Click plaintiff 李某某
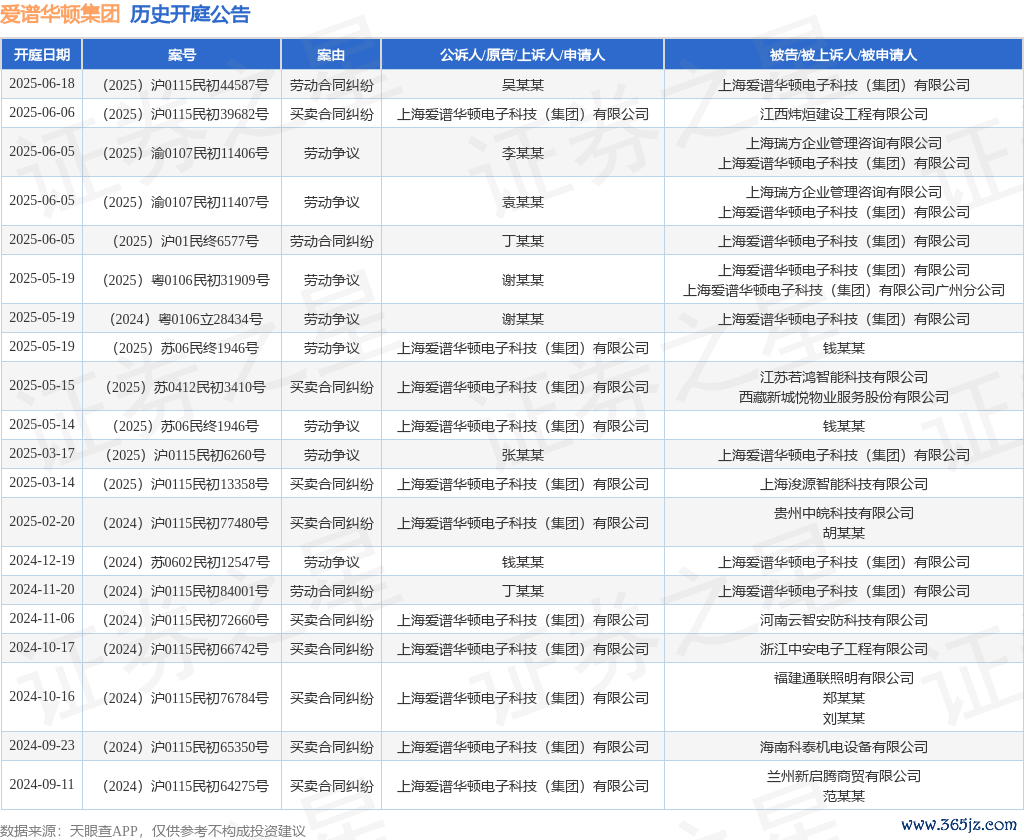Screen dimensions: 1024x840 [522, 153]
